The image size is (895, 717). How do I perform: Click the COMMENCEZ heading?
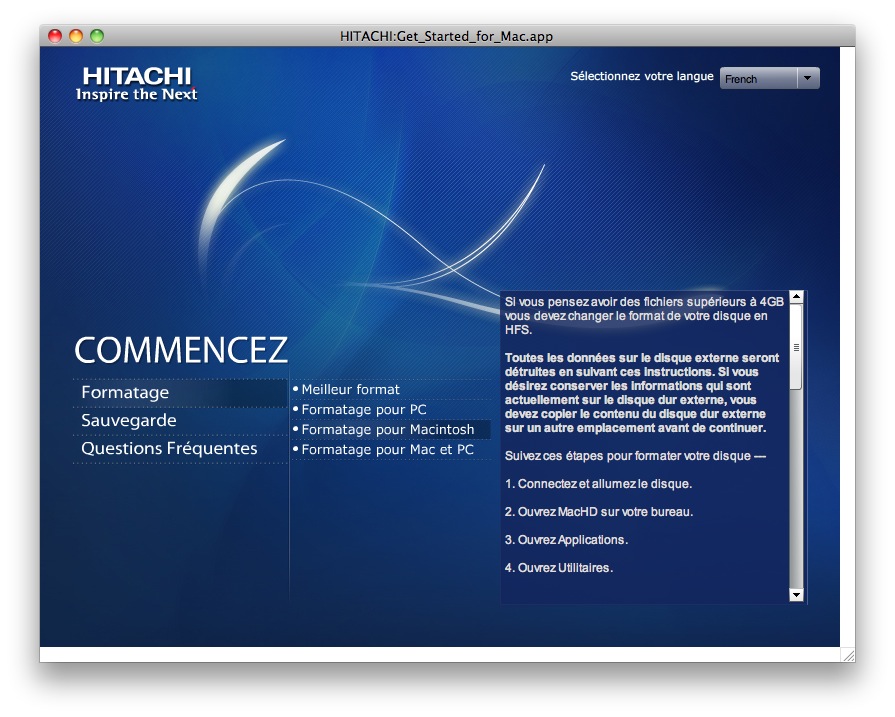181,350
